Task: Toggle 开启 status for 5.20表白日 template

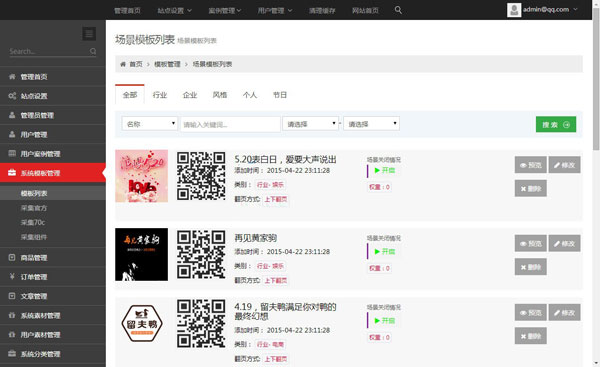Action: pyautogui.click(x=385, y=170)
